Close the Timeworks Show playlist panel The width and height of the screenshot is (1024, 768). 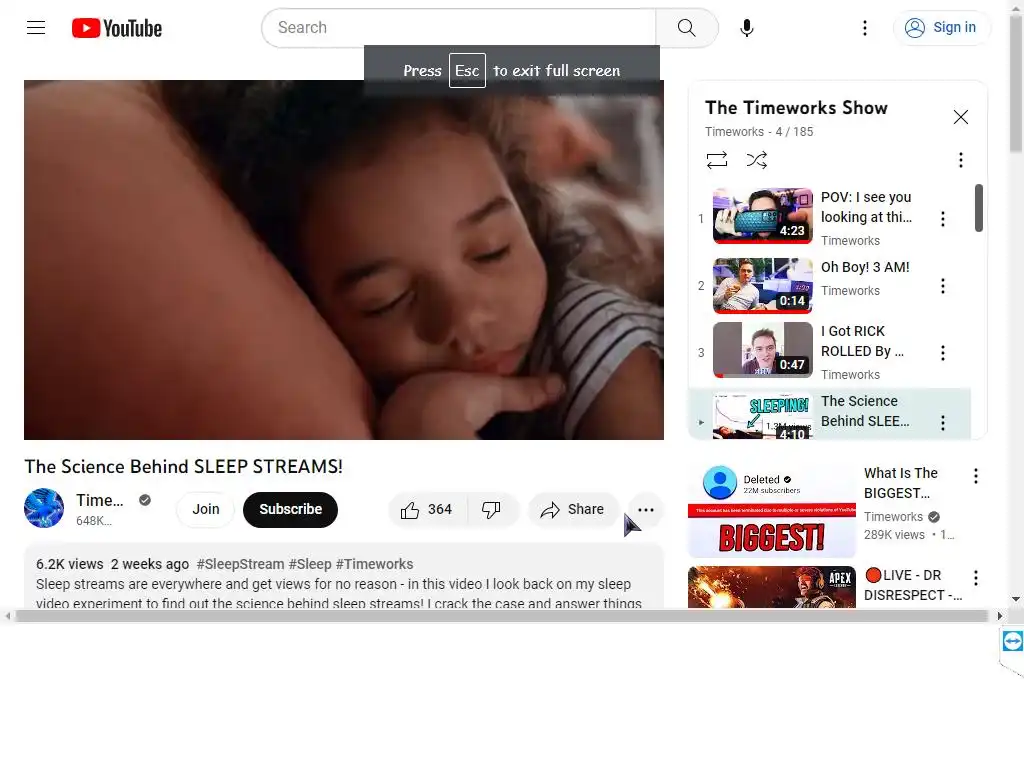(960, 117)
